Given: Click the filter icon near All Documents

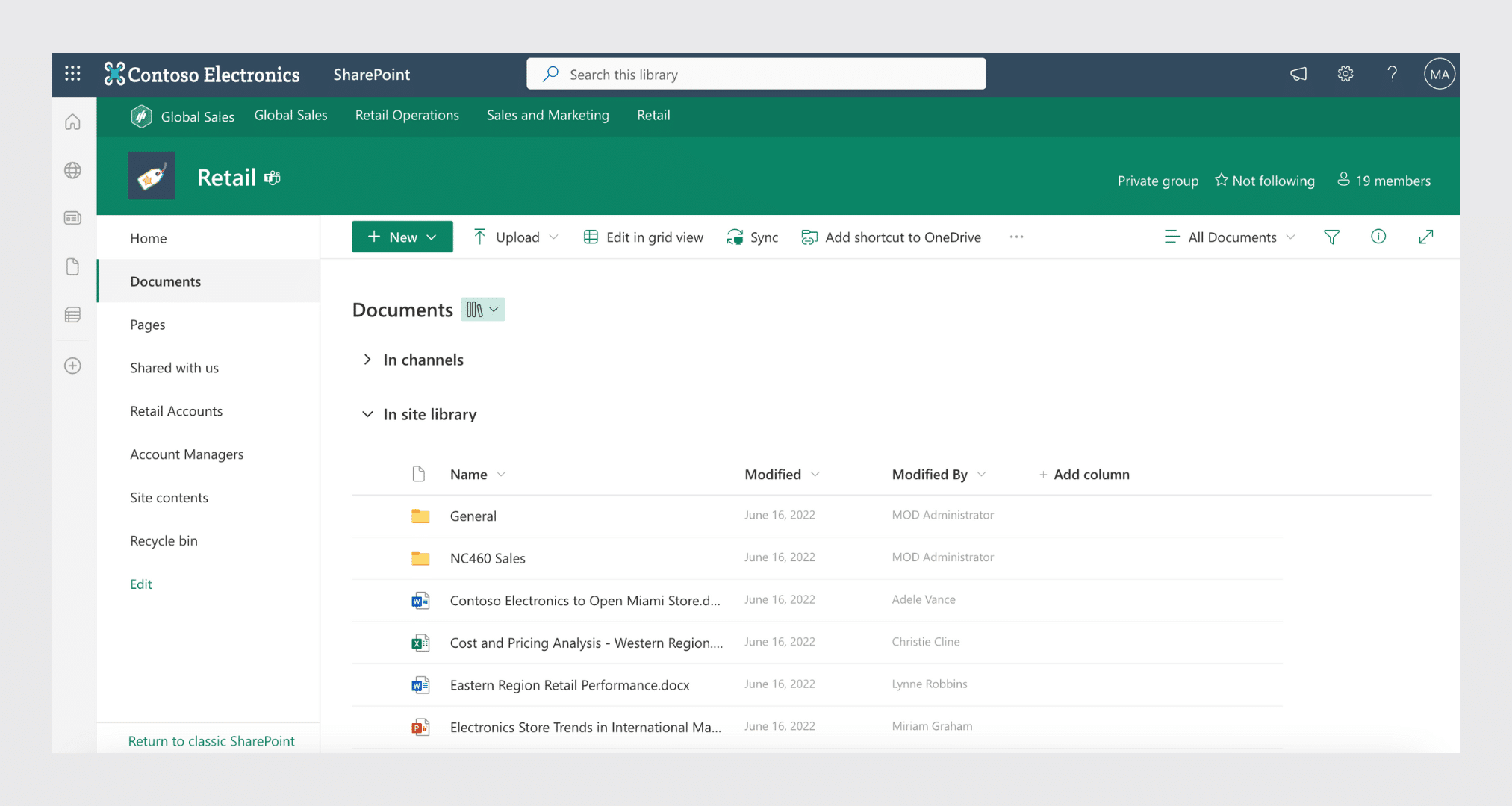Looking at the screenshot, I should 1332,237.
